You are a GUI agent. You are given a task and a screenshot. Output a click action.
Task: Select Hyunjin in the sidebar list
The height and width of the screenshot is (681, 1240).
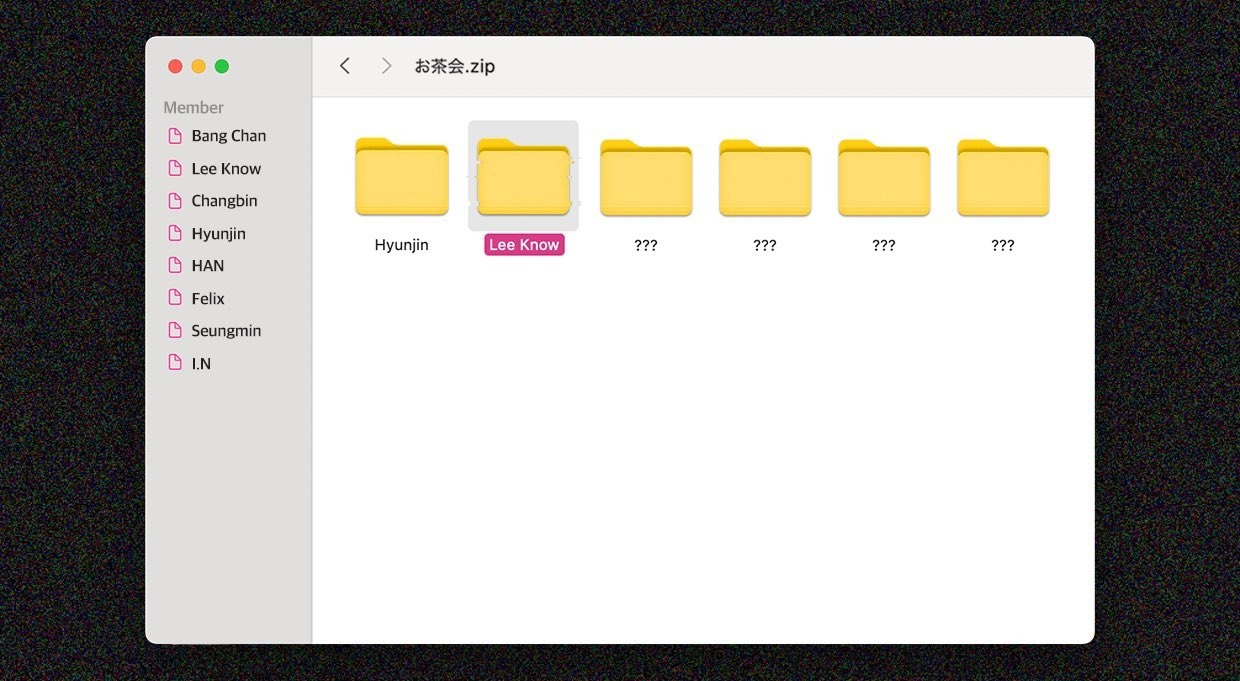218,234
